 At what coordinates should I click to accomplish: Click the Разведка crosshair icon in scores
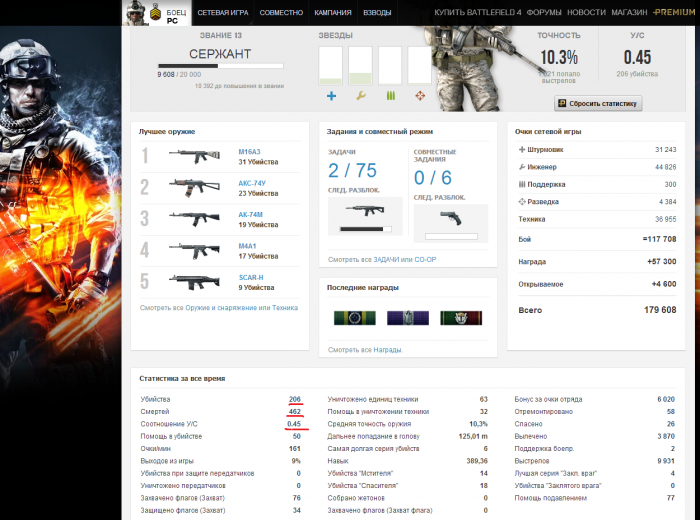point(521,202)
